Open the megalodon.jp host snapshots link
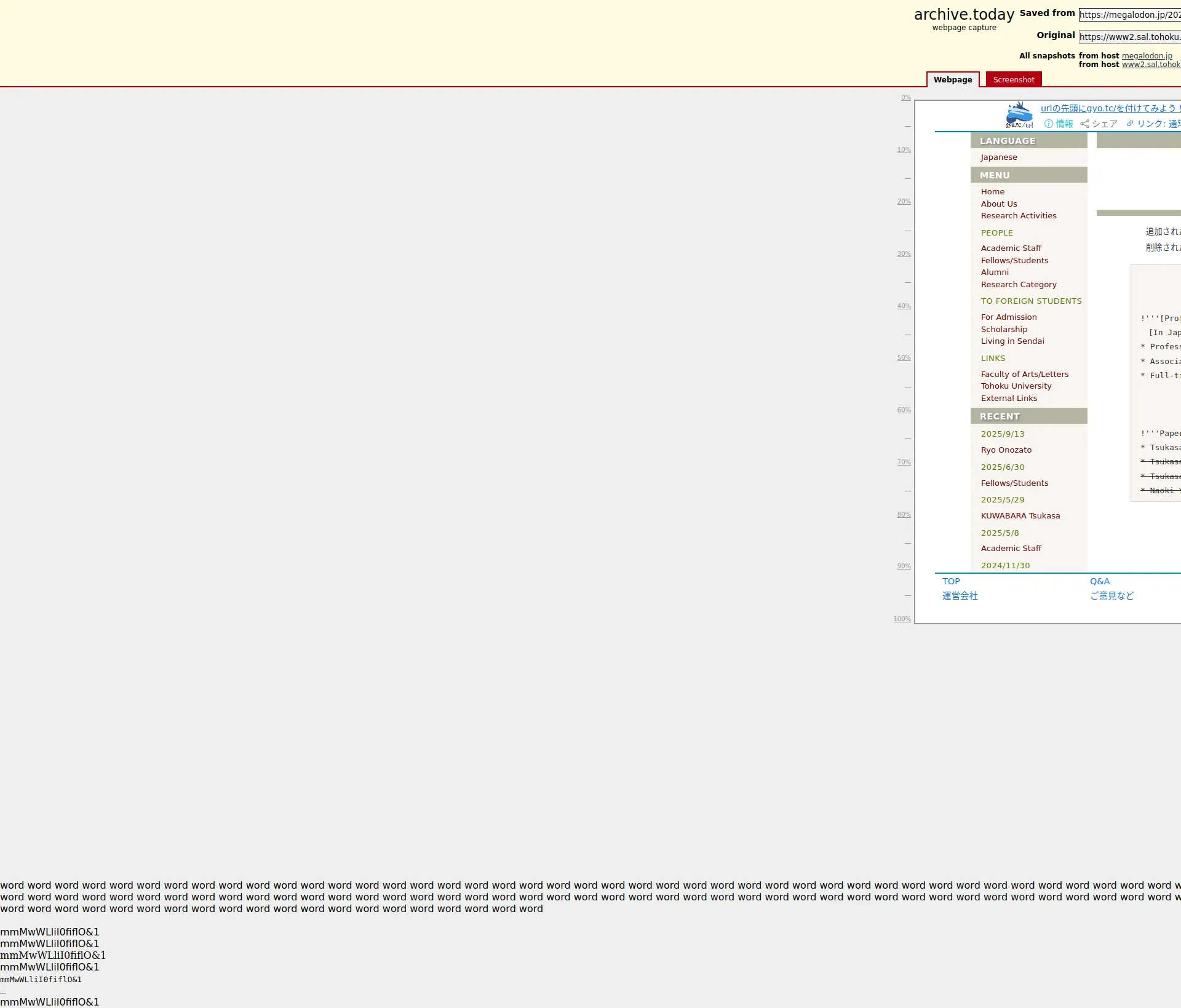 tap(1147, 56)
